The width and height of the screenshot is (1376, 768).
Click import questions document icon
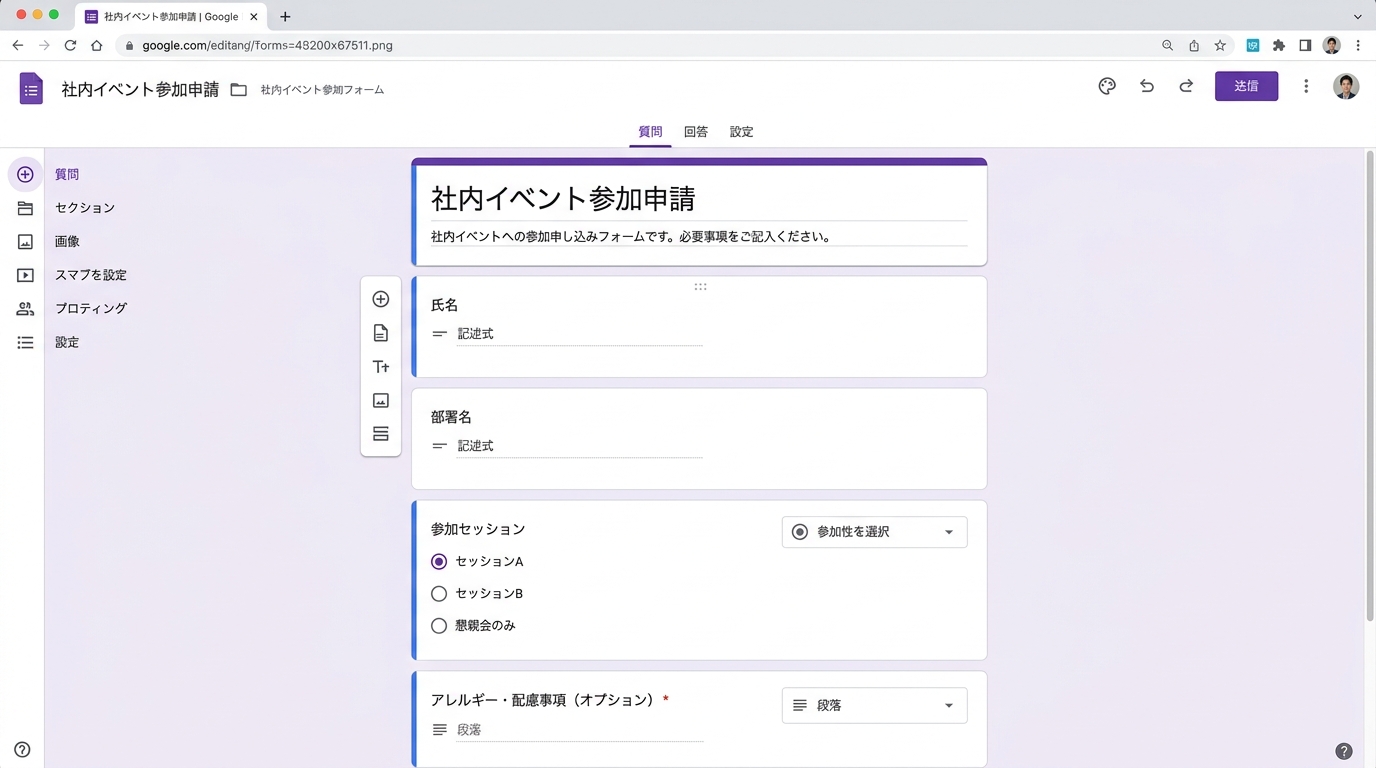381,333
